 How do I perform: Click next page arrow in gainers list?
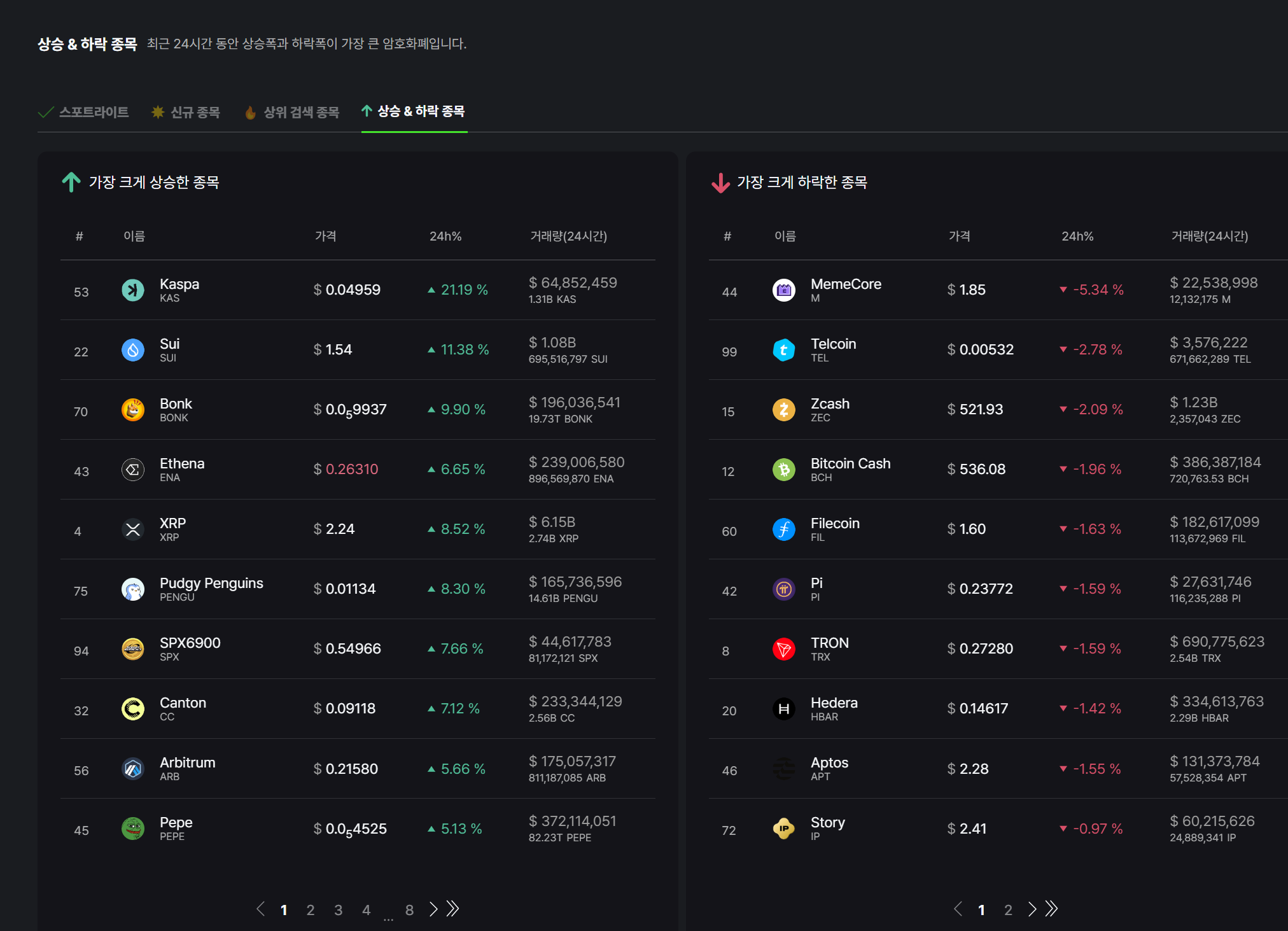pos(433,909)
